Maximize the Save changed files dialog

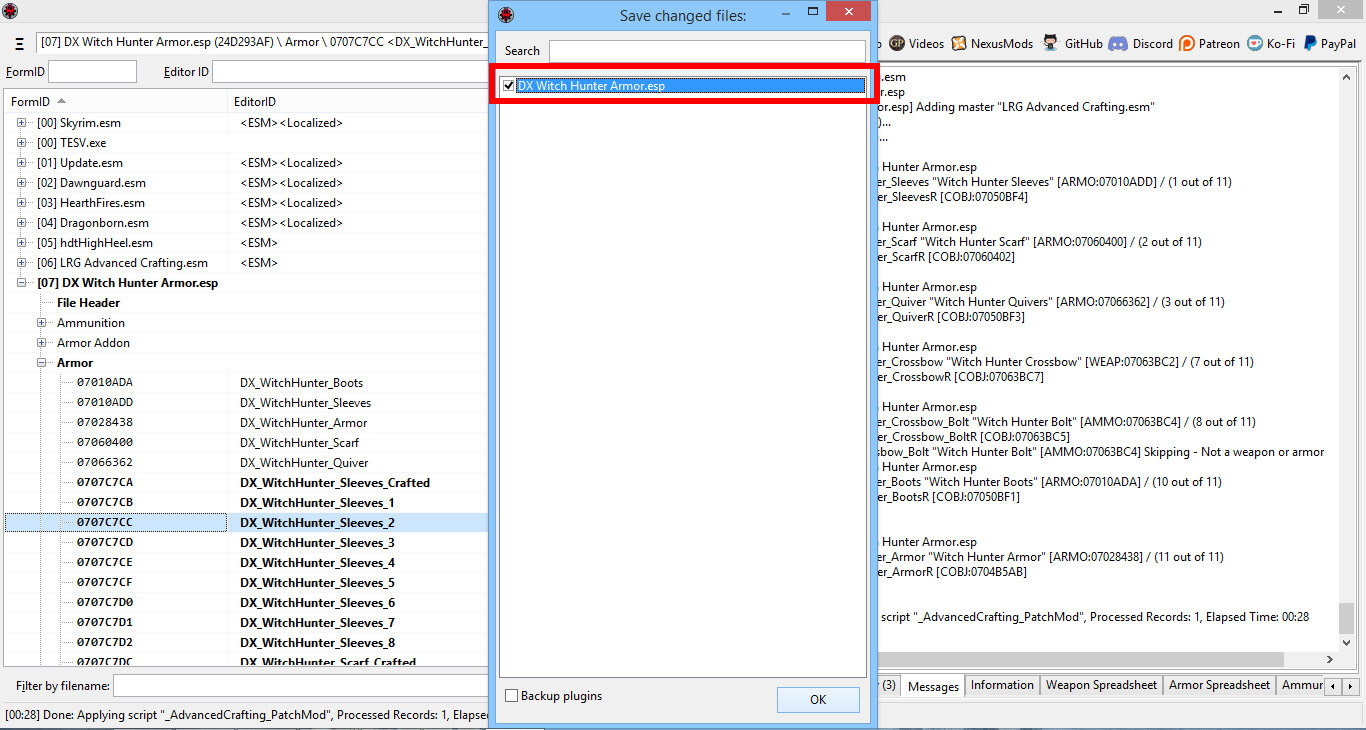(x=813, y=12)
